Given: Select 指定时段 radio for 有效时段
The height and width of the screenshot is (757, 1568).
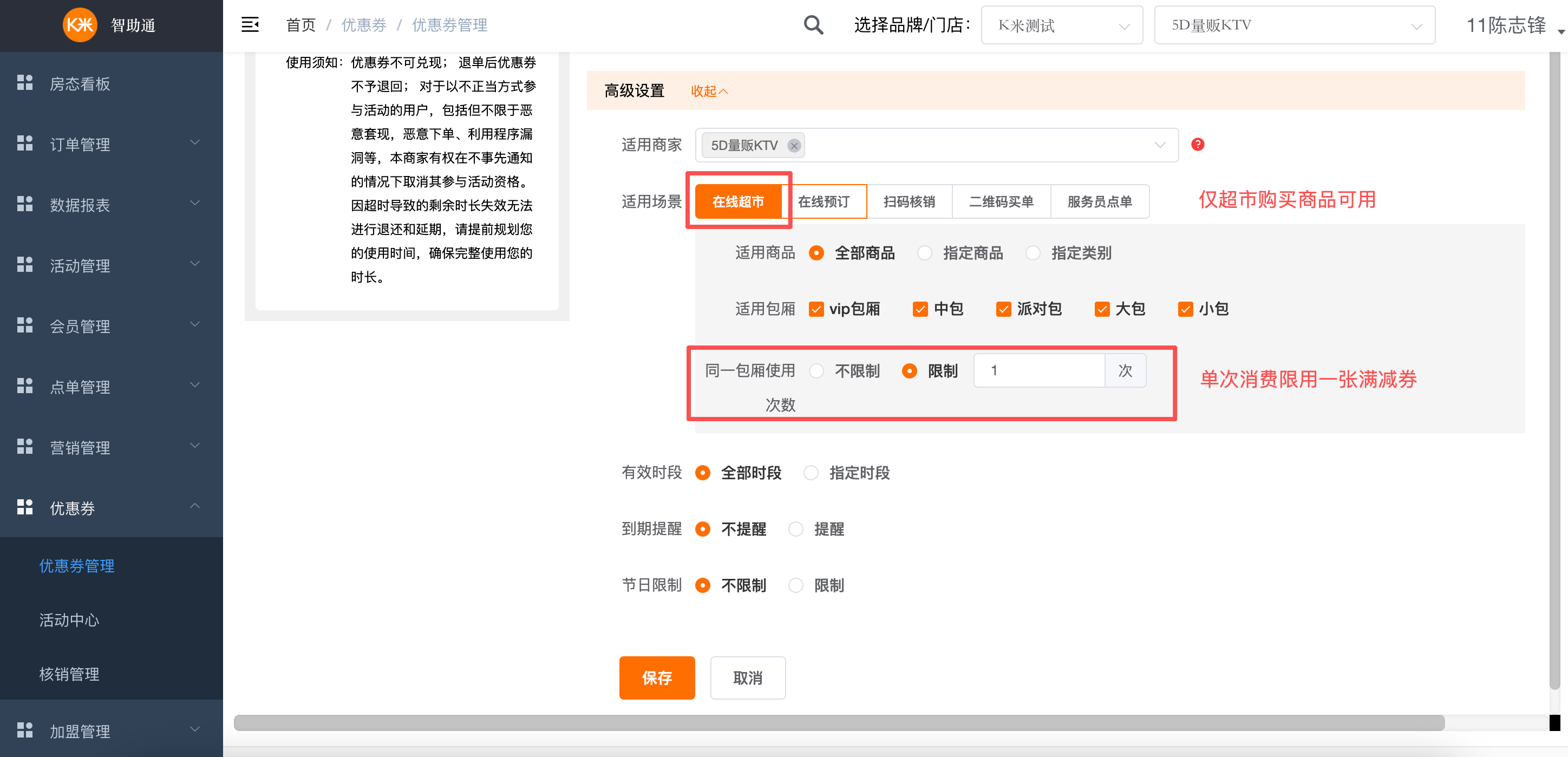Looking at the screenshot, I should pyautogui.click(x=811, y=473).
